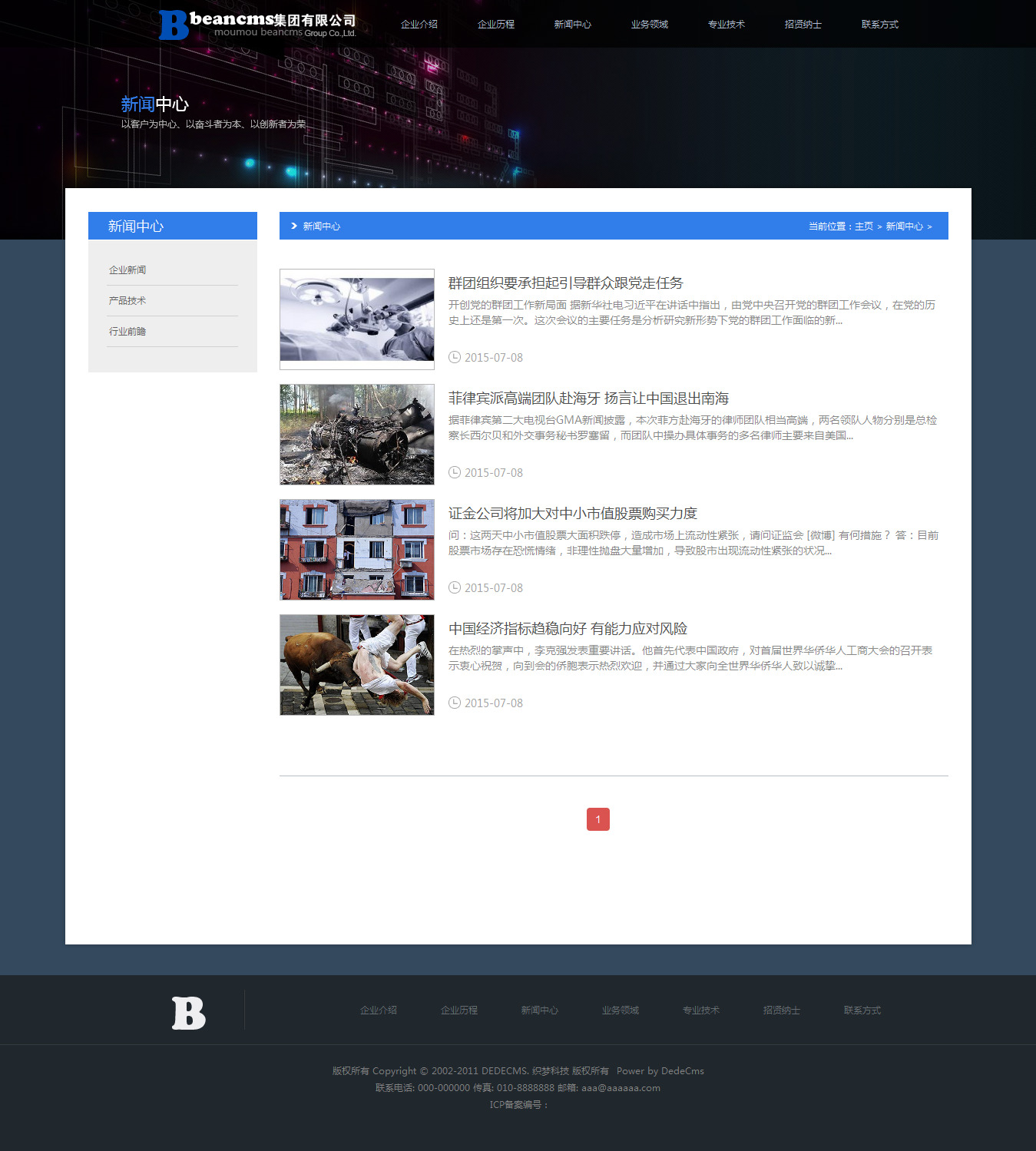Open the crashed wreckage news thumbnail
This screenshot has height=1151, width=1036.
[357, 435]
